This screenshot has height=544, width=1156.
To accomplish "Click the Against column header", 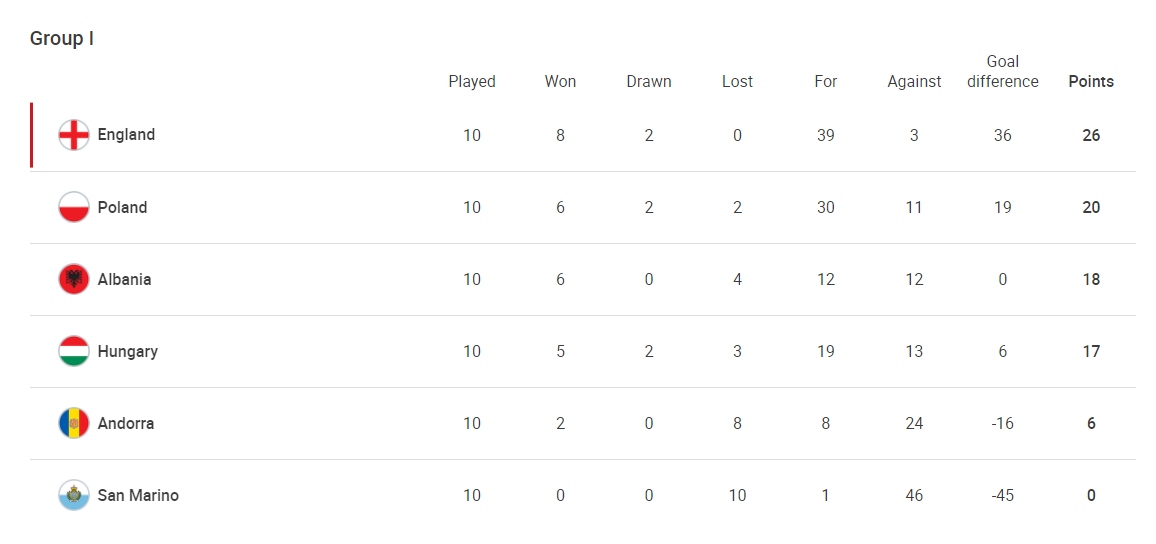I will tap(914, 82).
